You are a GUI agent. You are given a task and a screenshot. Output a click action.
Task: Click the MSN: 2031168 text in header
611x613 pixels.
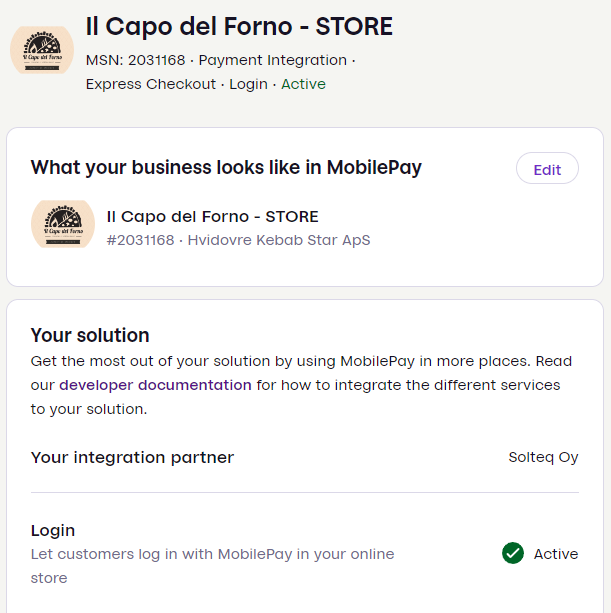(135, 60)
